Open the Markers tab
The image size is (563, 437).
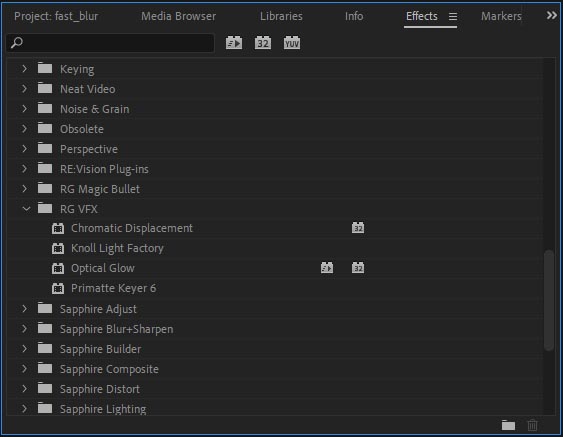click(x=501, y=16)
